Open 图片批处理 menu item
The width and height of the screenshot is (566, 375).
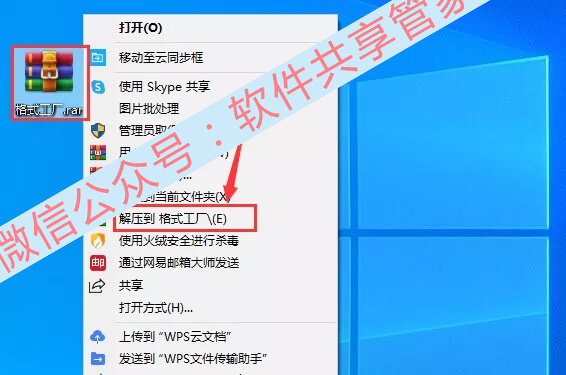click(149, 109)
